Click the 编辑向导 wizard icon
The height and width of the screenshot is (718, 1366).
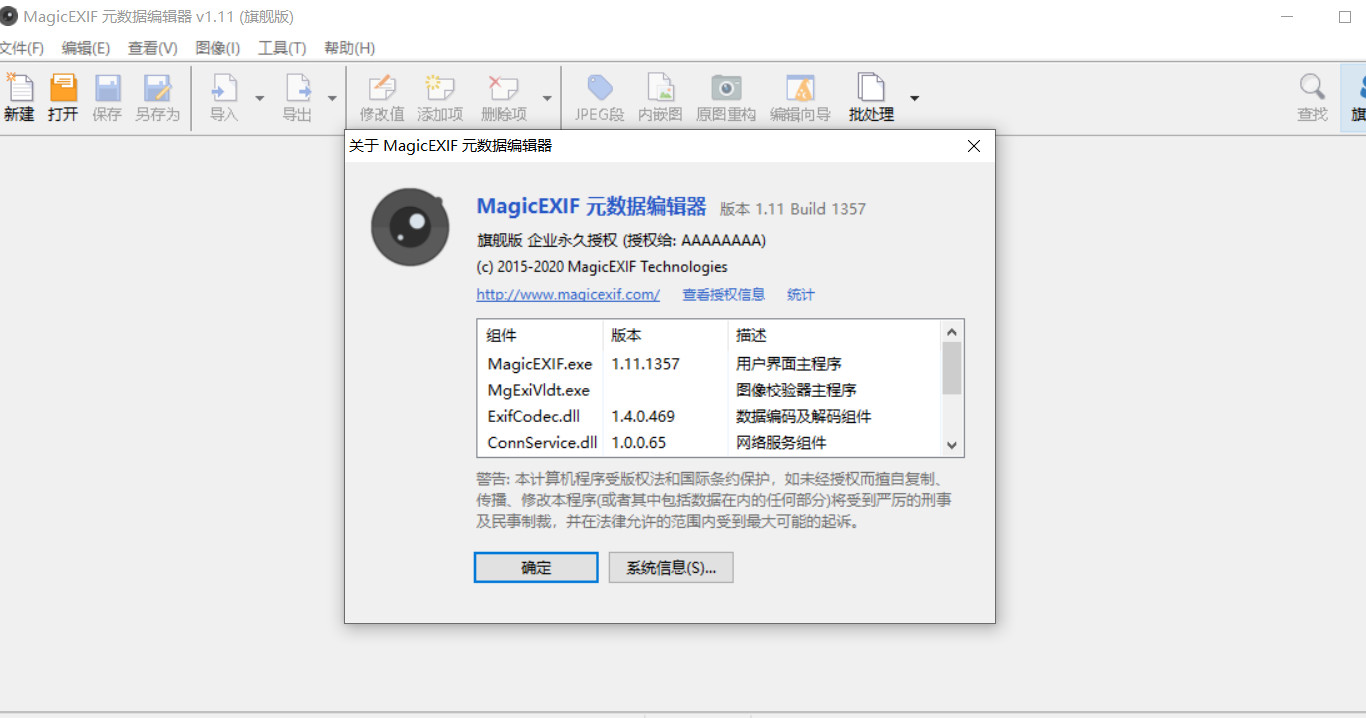coord(800,89)
